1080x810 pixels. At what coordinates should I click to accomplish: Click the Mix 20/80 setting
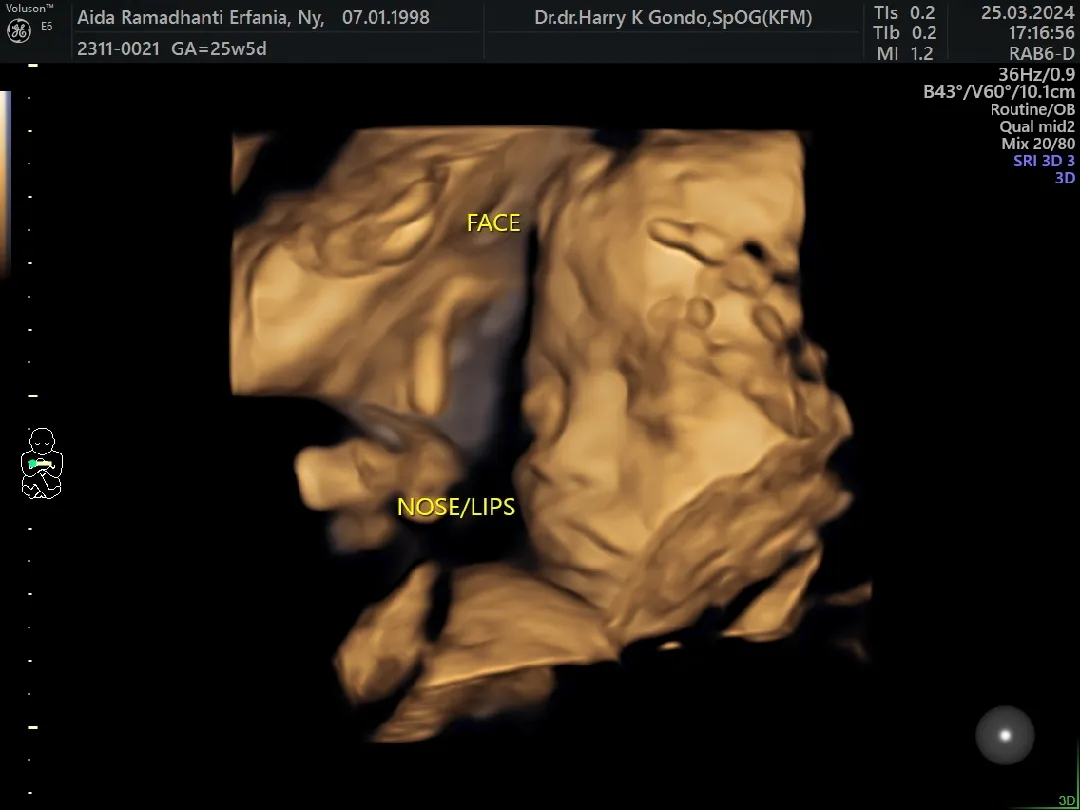(1037, 144)
